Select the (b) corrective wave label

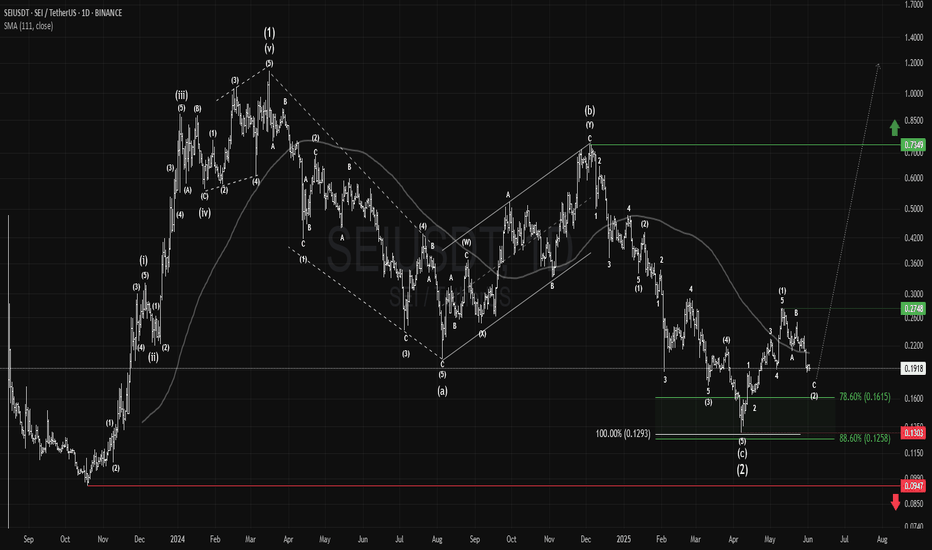[x=589, y=111]
